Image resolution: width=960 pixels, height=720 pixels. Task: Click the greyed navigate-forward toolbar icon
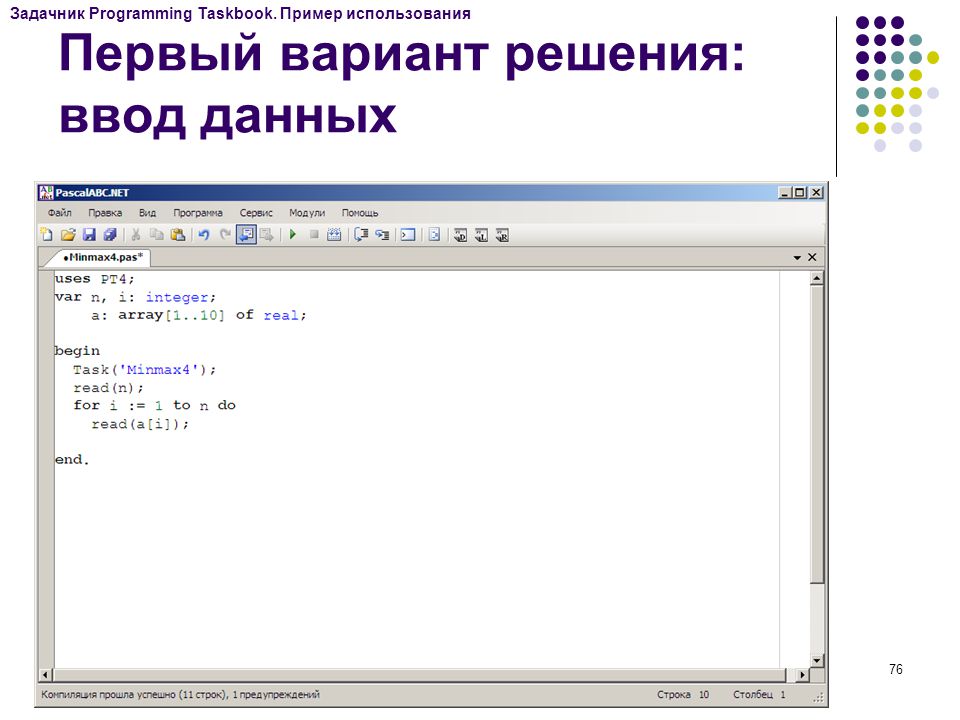pyautogui.click(x=267, y=235)
